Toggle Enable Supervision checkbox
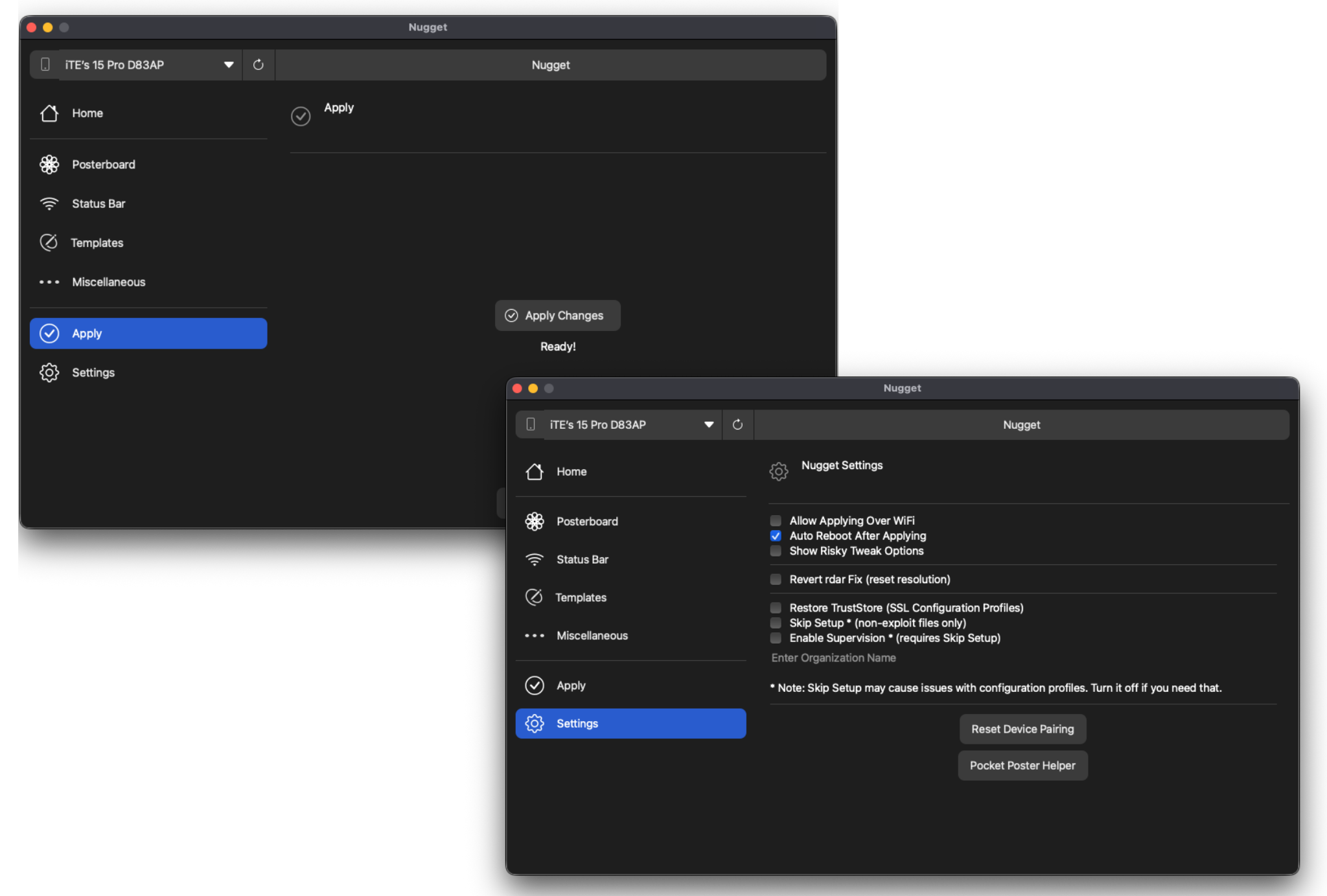1327x896 pixels. (776, 638)
